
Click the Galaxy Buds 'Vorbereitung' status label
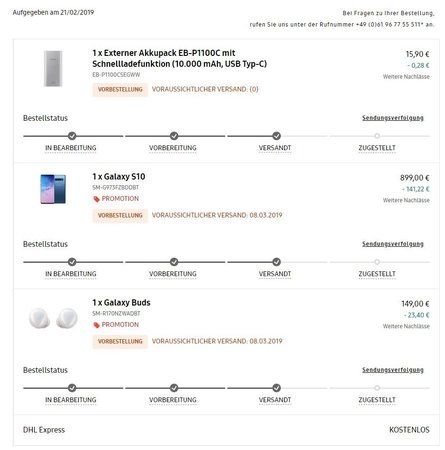173,400
